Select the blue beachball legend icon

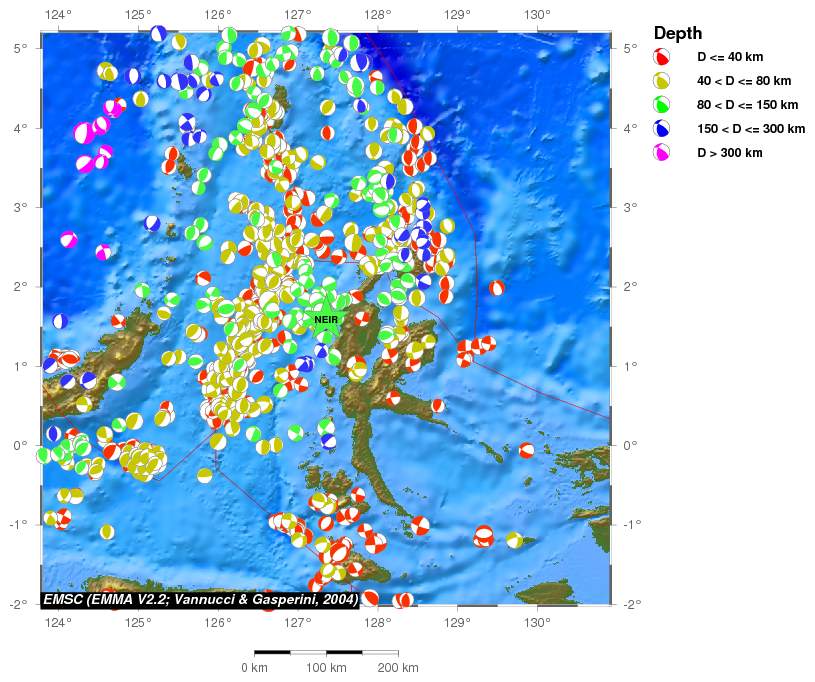662,128
